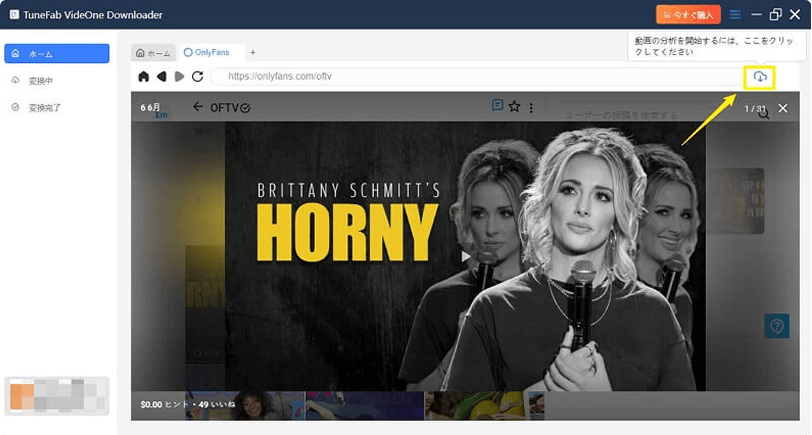Add a new tab with plus button
This screenshot has width=812, height=435.
[253, 52]
